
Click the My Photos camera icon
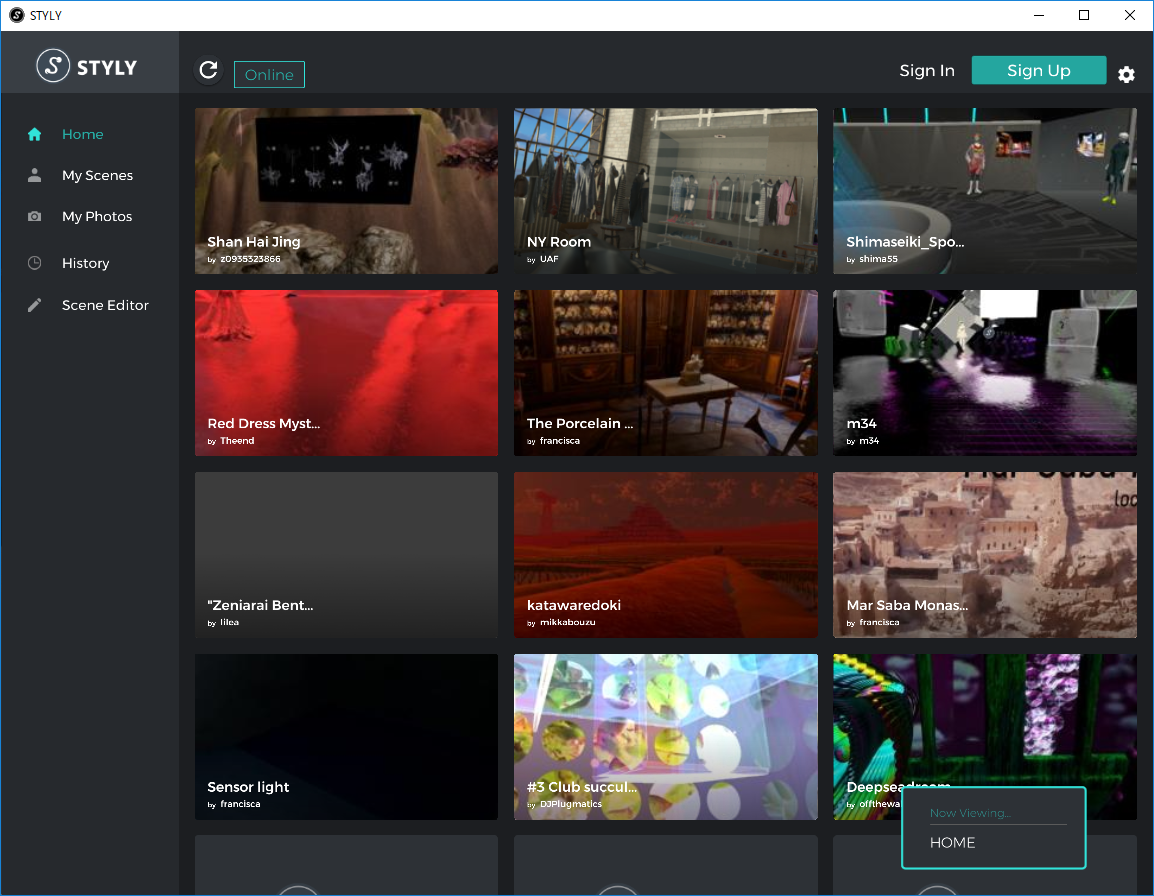[35, 216]
